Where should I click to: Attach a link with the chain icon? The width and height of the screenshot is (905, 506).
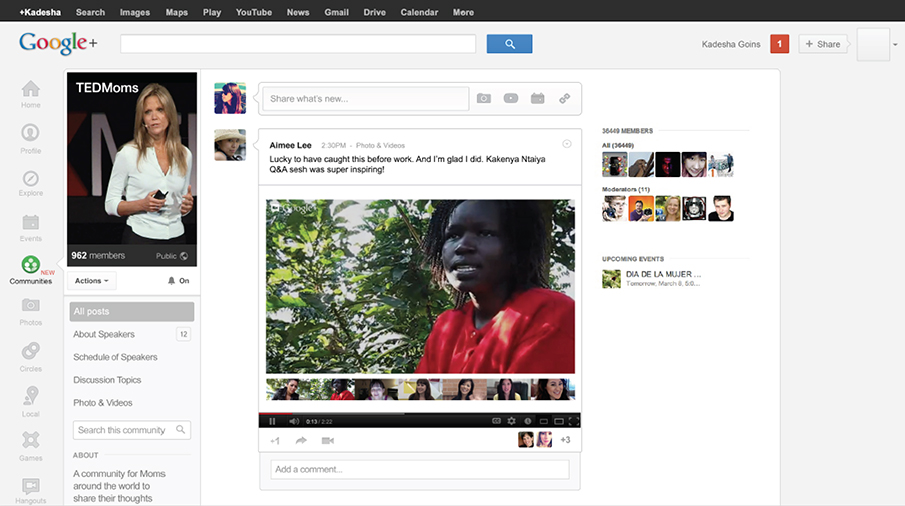tap(564, 99)
